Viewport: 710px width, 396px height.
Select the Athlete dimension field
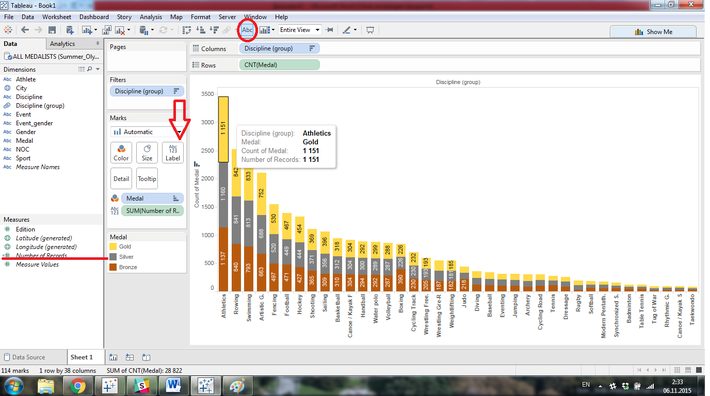pyautogui.click(x=26, y=79)
